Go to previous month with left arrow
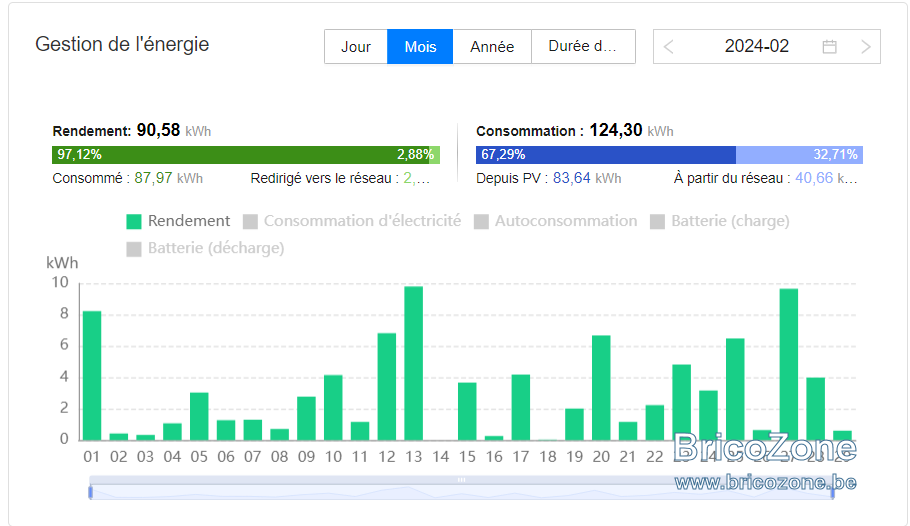 point(669,47)
